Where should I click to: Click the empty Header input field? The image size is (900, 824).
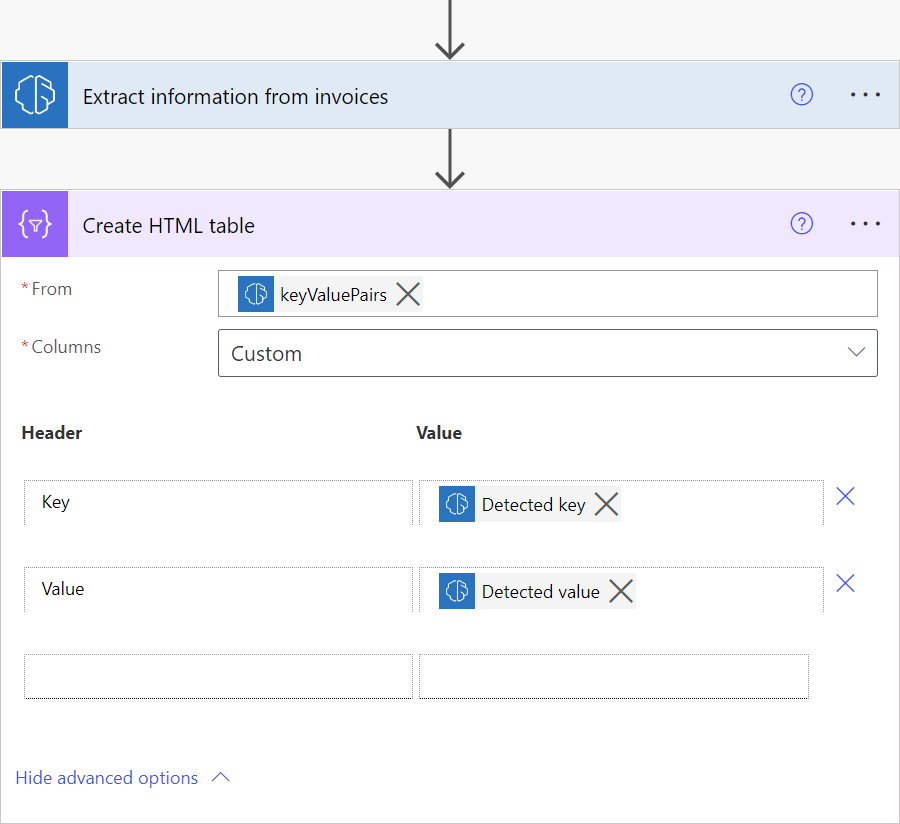[x=218, y=676]
